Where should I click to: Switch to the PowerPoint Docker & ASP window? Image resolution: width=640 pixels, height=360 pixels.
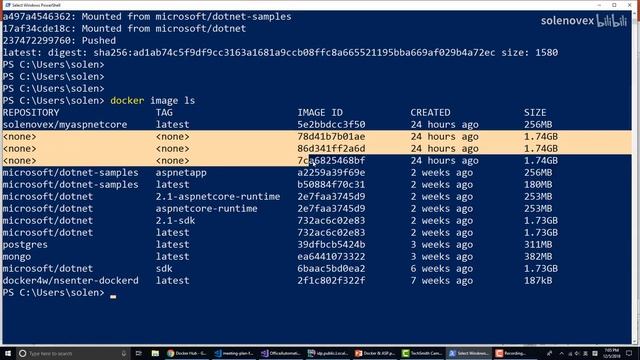click(x=376, y=353)
